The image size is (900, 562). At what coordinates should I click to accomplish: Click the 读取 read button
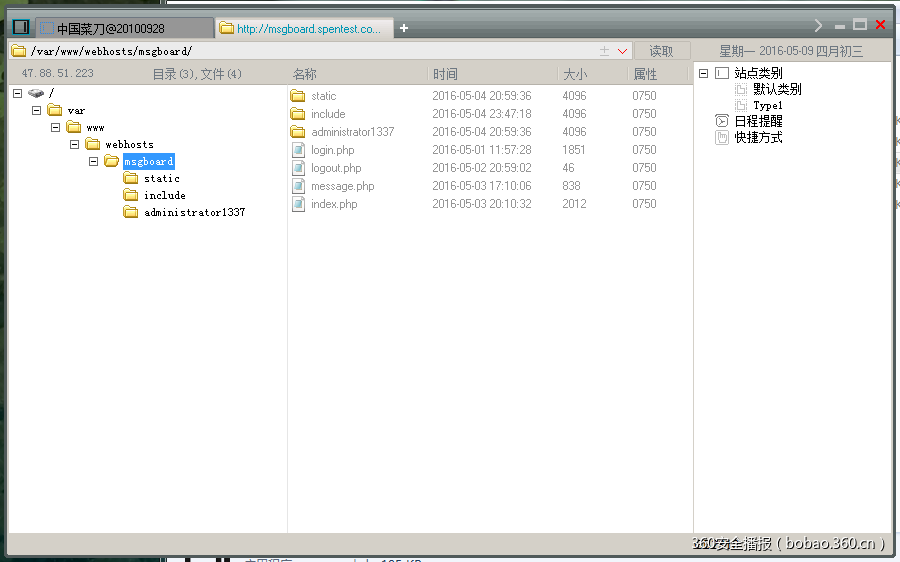[661, 51]
